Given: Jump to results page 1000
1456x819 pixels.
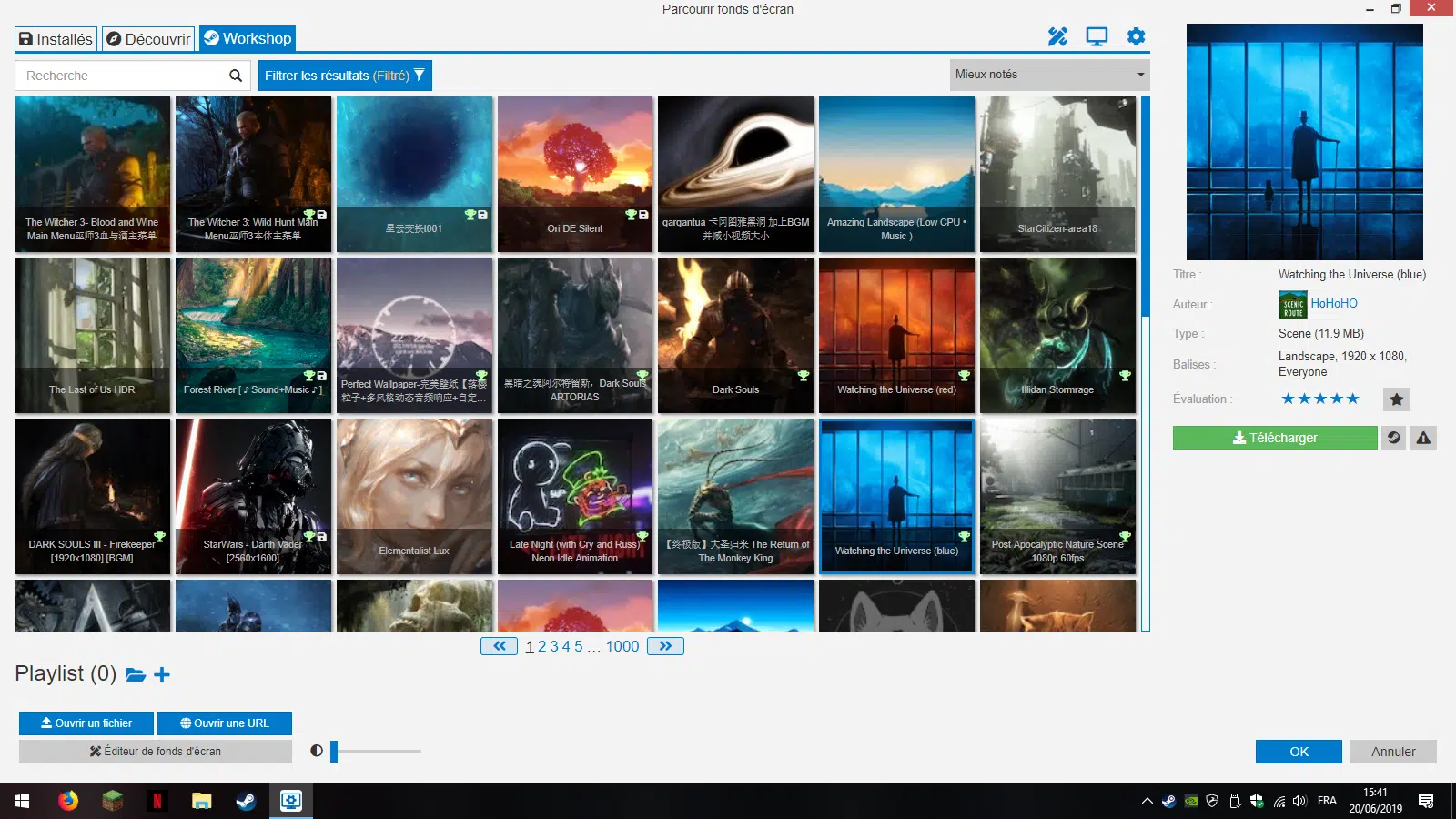Looking at the screenshot, I should 622,646.
